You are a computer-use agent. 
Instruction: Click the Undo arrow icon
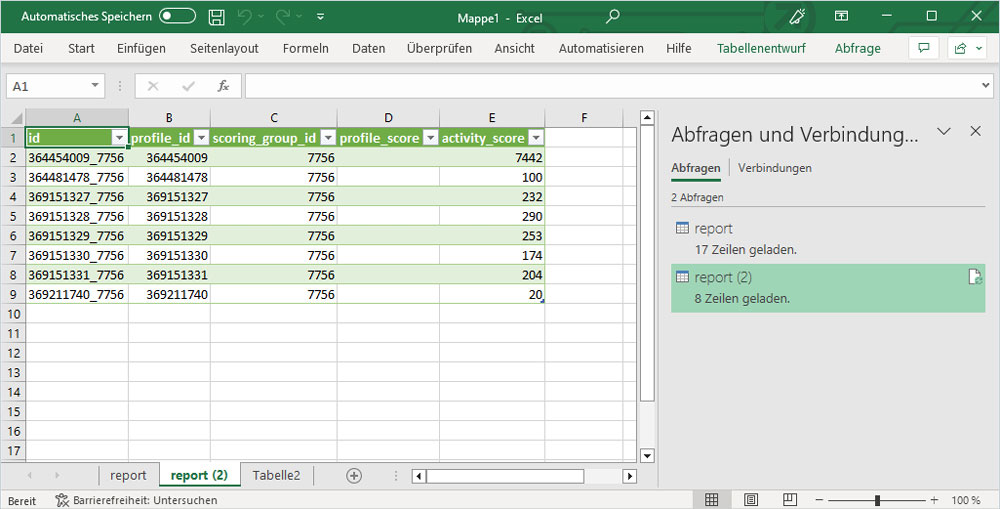pyautogui.click(x=245, y=17)
